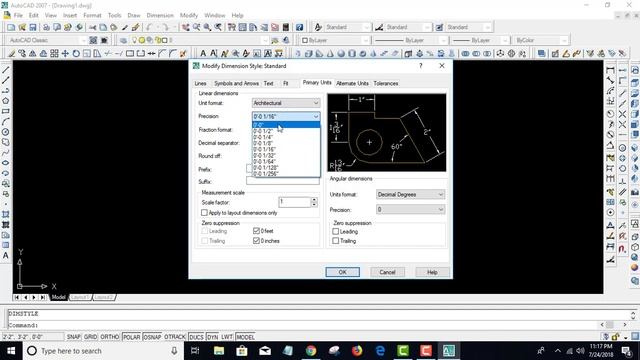Click the Help question mark toolbar icon
This screenshot has height=360, width=640.
pyautogui.click(x=300, y=27)
